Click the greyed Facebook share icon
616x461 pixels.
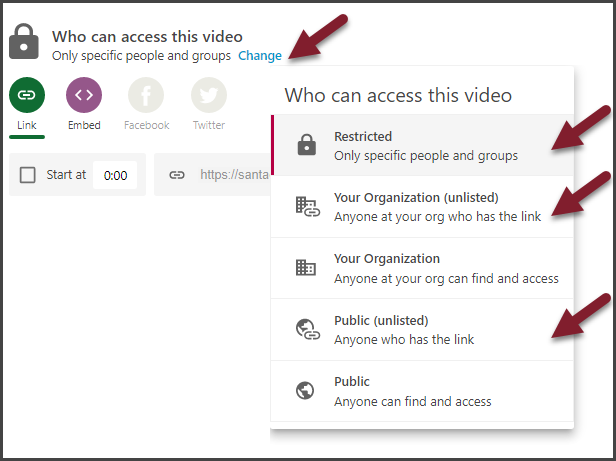[146, 95]
